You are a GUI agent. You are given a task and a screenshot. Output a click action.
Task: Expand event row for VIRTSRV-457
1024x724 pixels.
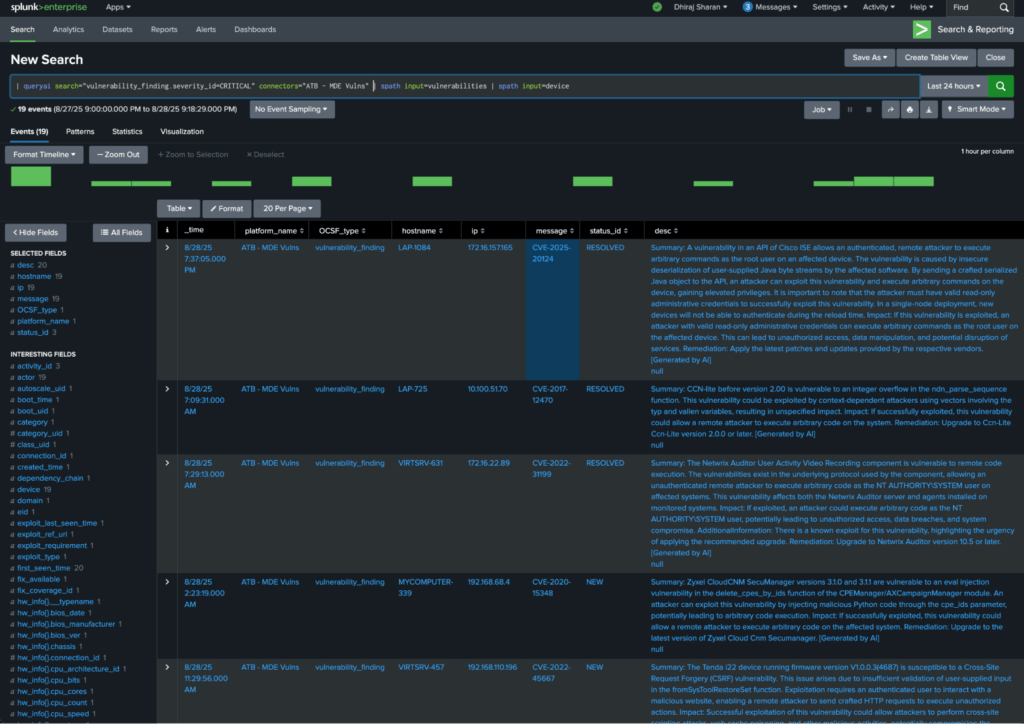click(167, 668)
